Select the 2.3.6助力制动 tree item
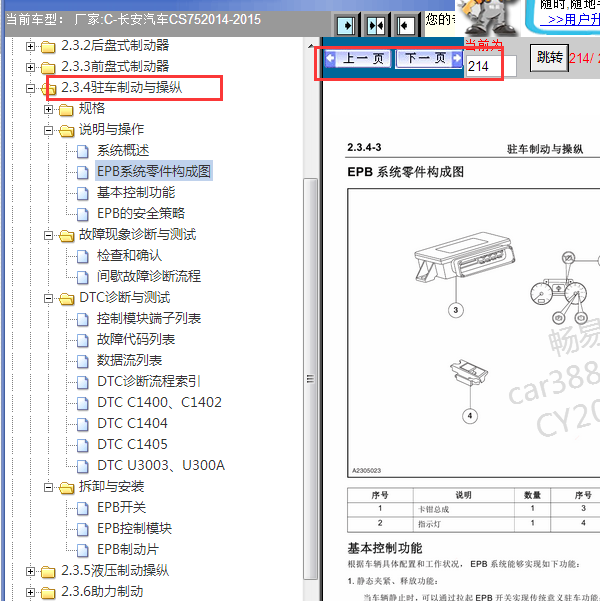Image resolution: width=600 pixels, height=601 pixels. [x=102, y=591]
